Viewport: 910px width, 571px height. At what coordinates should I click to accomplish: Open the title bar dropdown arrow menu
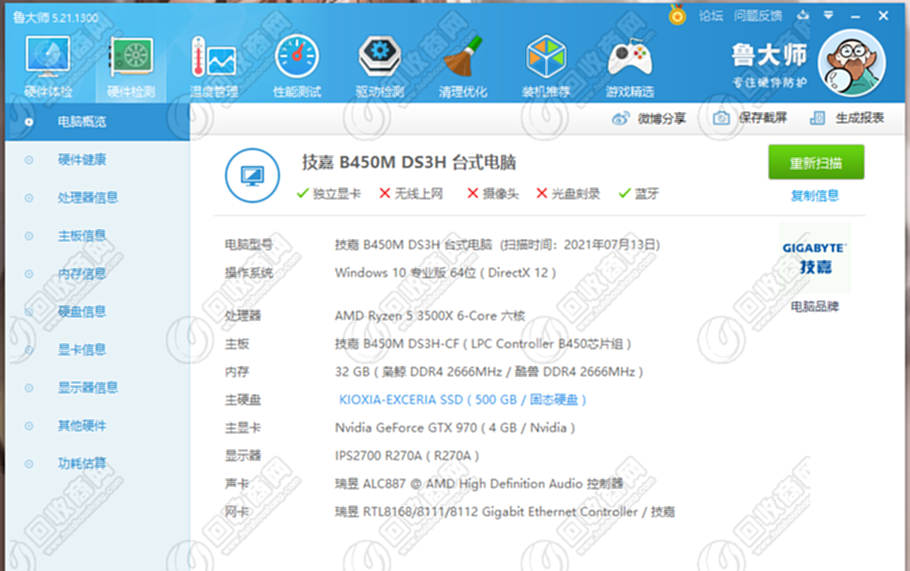click(x=829, y=15)
